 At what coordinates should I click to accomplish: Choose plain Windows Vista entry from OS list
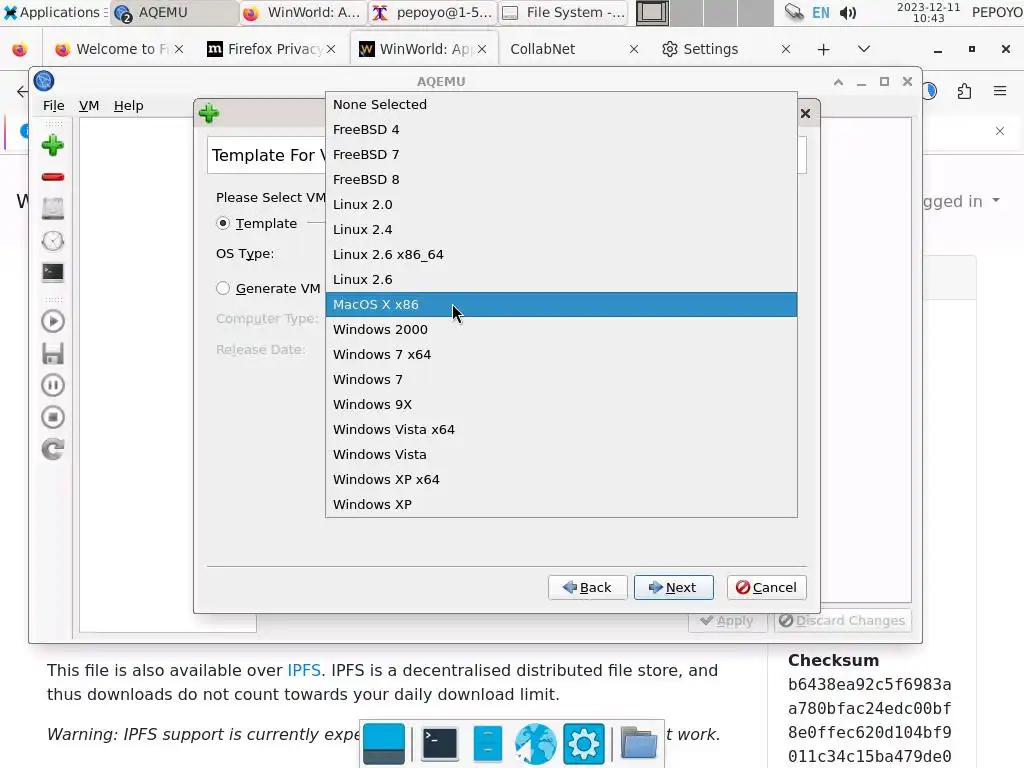(562, 454)
